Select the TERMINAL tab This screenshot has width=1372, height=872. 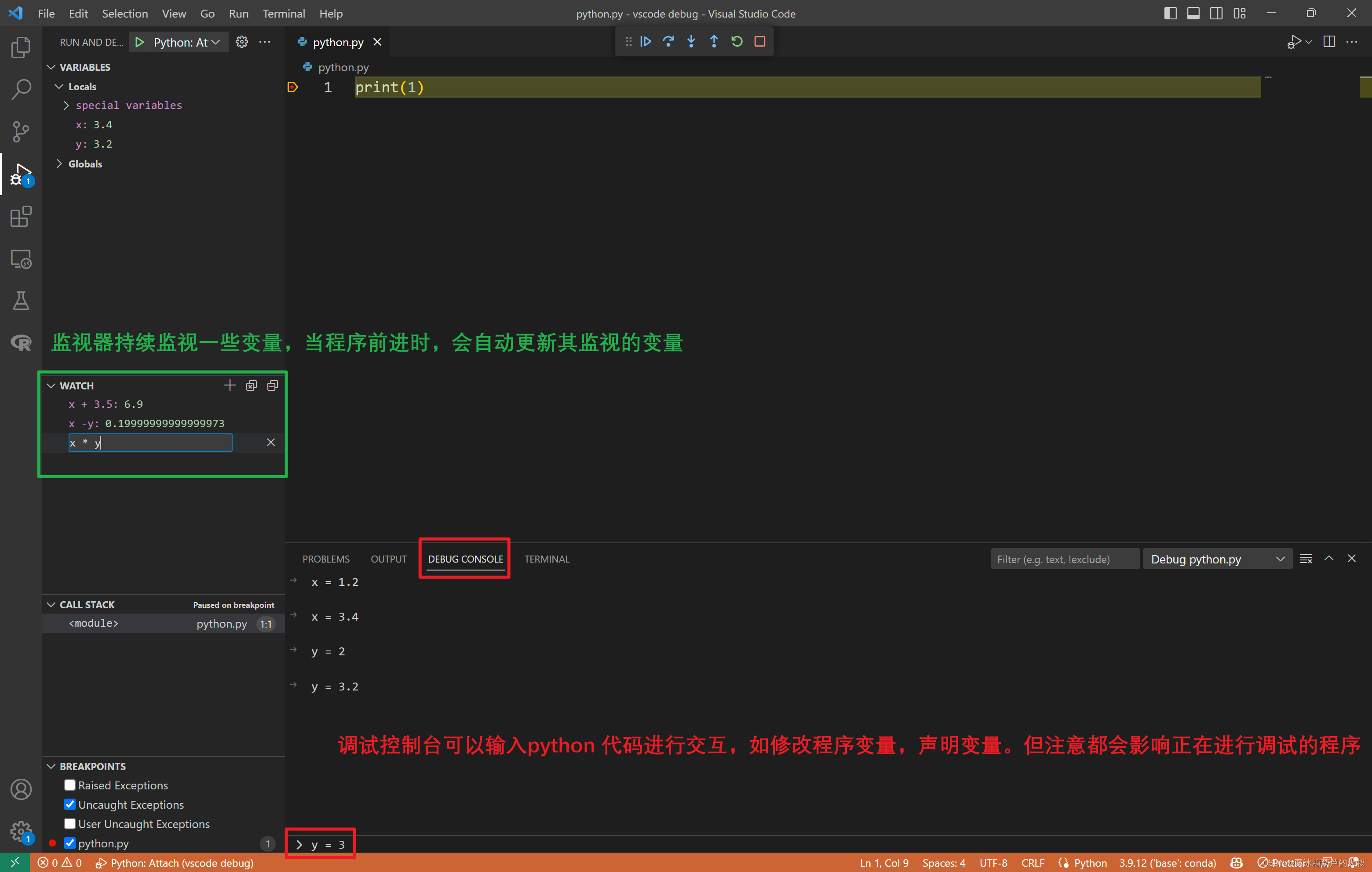click(x=548, y=559)
